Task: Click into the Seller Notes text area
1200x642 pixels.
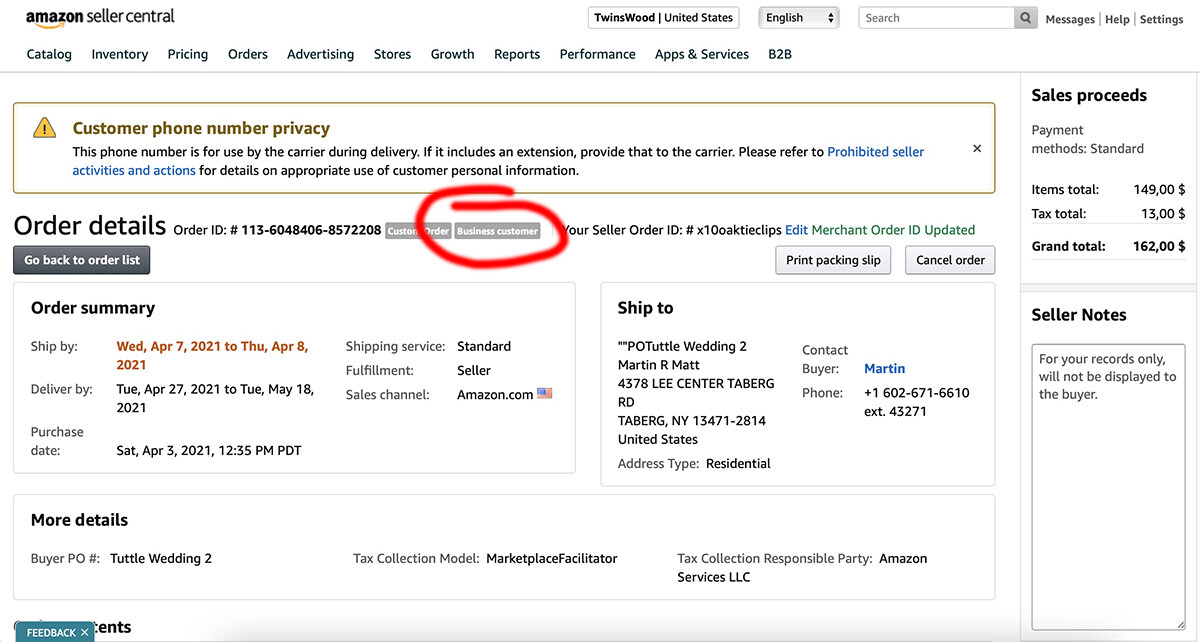Action: click(x=1108, y=487)
